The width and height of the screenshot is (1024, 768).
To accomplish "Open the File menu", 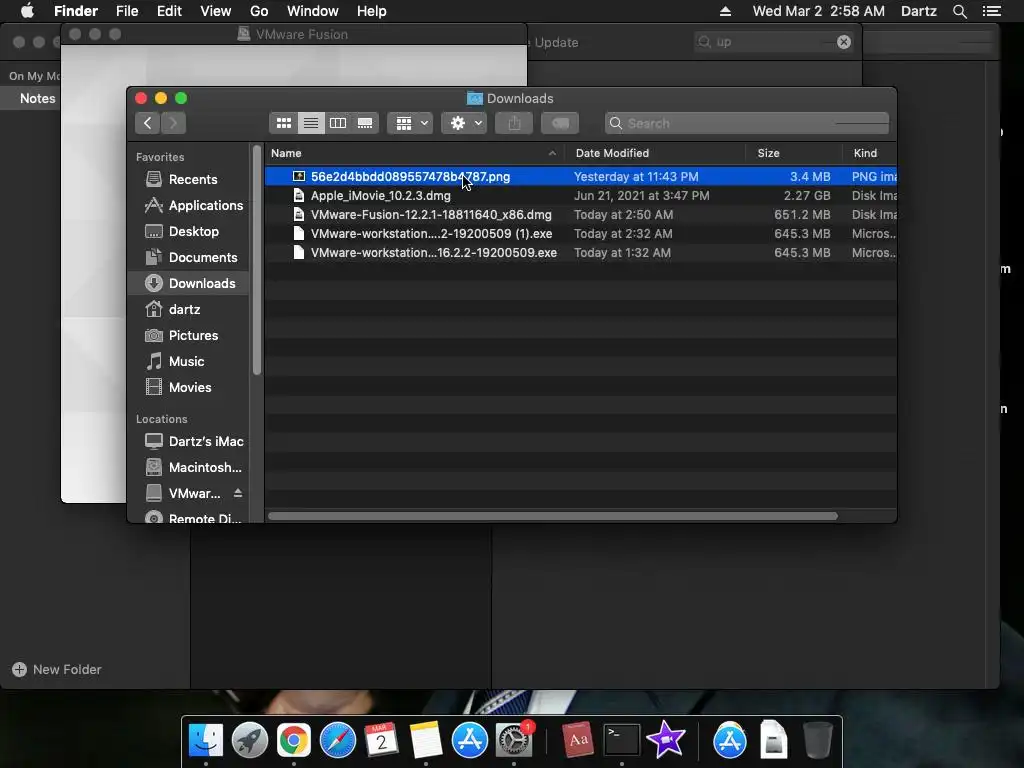I will point(127,11).
